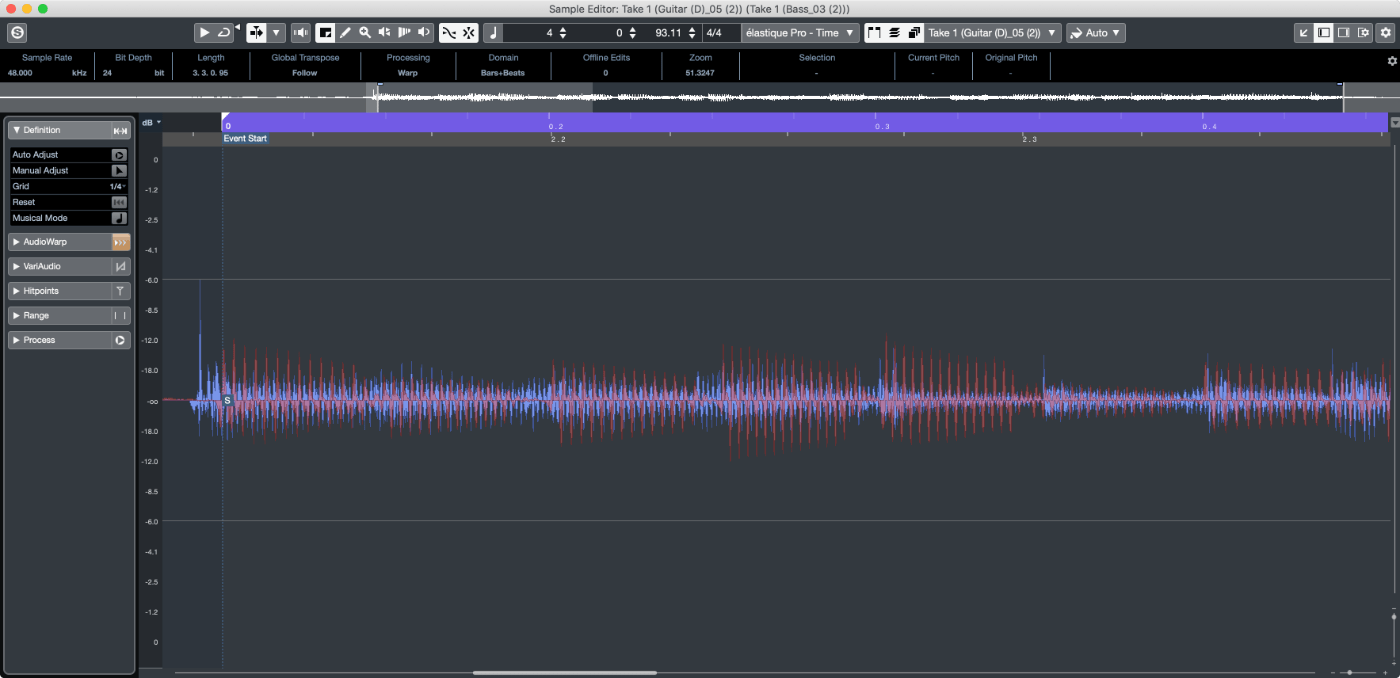Image resolution: width=1400 pixels, height=678 pixels.
Task: Select the Zoom magnifier tool
Action: coord(364,32)
